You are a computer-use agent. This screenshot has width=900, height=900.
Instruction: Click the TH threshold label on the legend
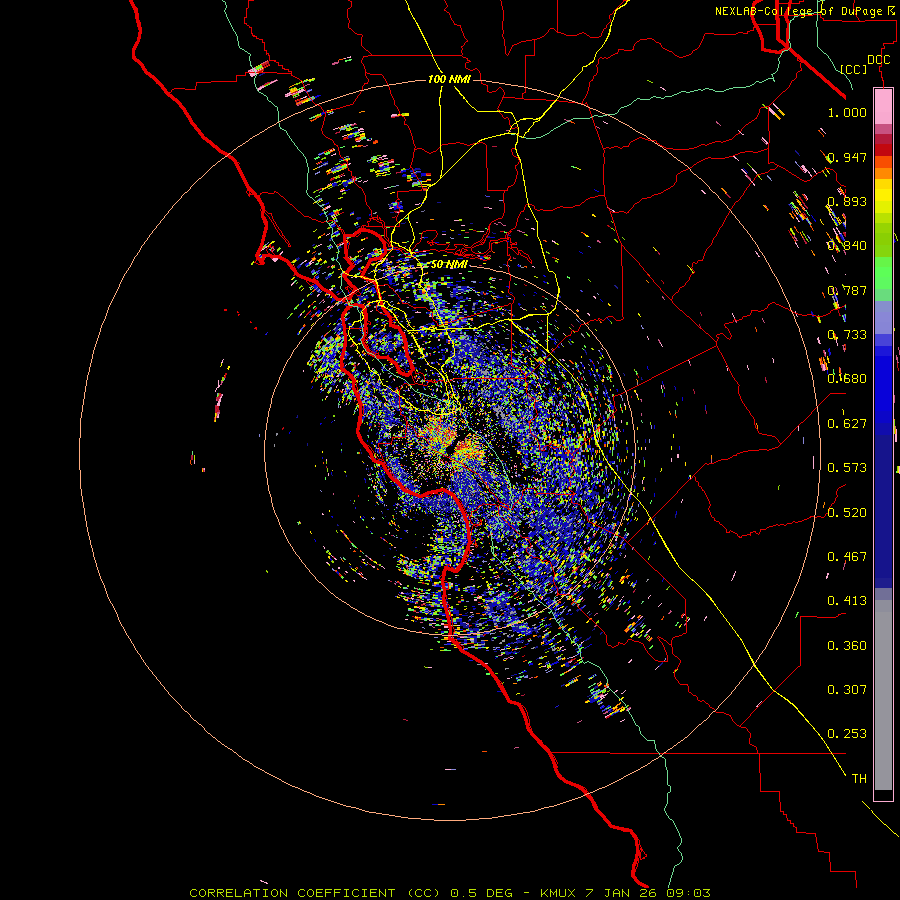point(859,779)
